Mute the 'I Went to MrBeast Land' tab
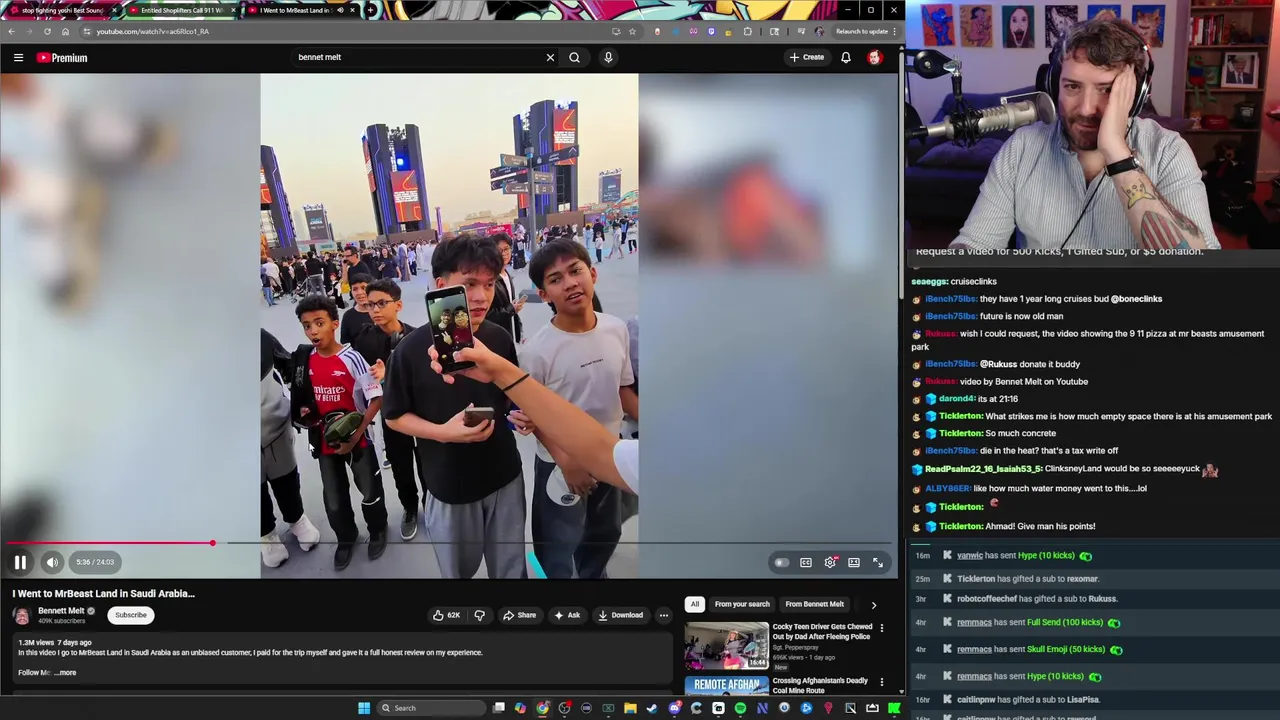1280x720 pixels. tap(340, 10)
